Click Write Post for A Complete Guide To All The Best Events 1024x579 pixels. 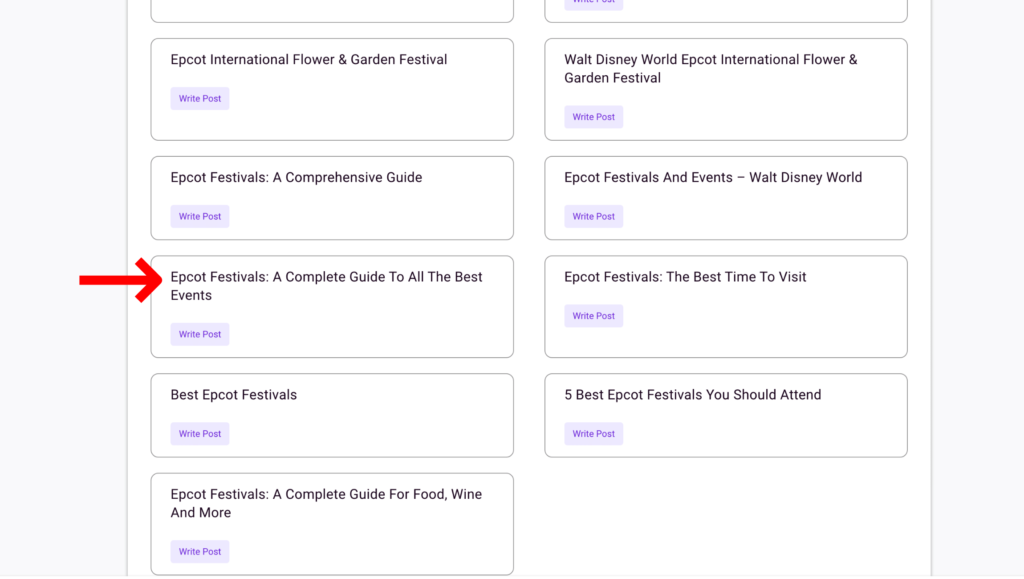point(200,334)
